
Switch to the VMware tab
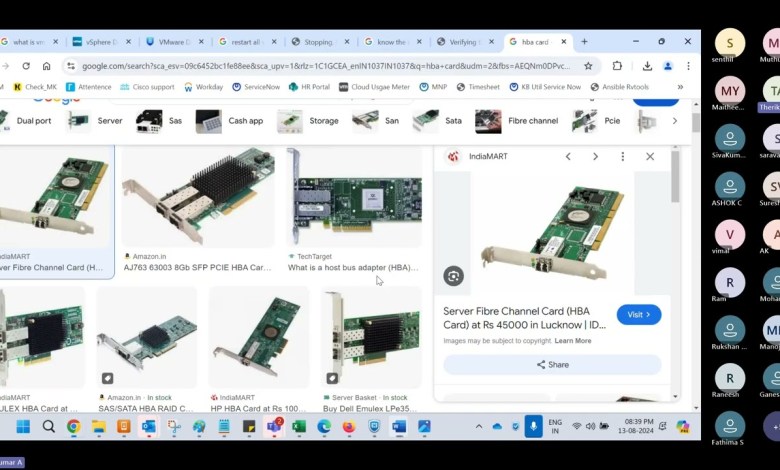point(174,42)
